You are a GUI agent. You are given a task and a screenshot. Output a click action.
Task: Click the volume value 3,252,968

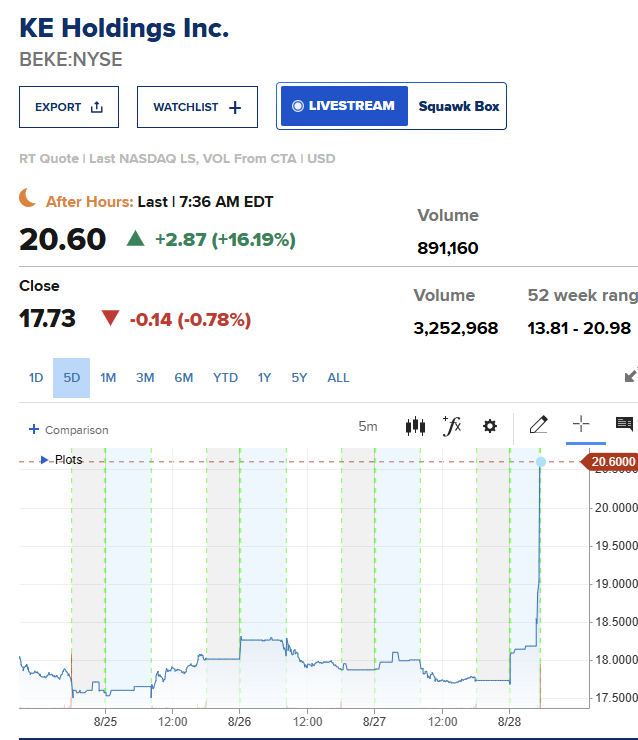click(456, 328)
